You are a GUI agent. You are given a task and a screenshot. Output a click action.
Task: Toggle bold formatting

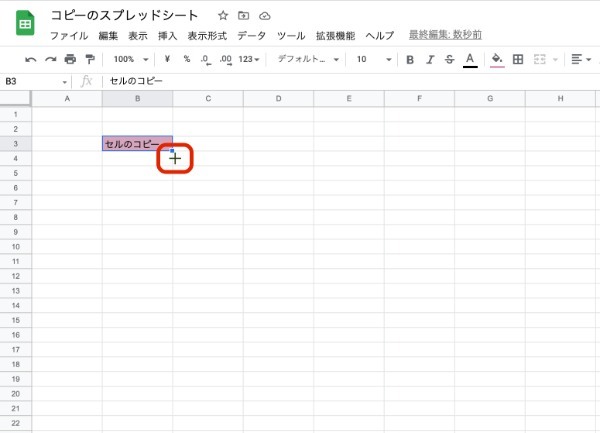point(410,59)
